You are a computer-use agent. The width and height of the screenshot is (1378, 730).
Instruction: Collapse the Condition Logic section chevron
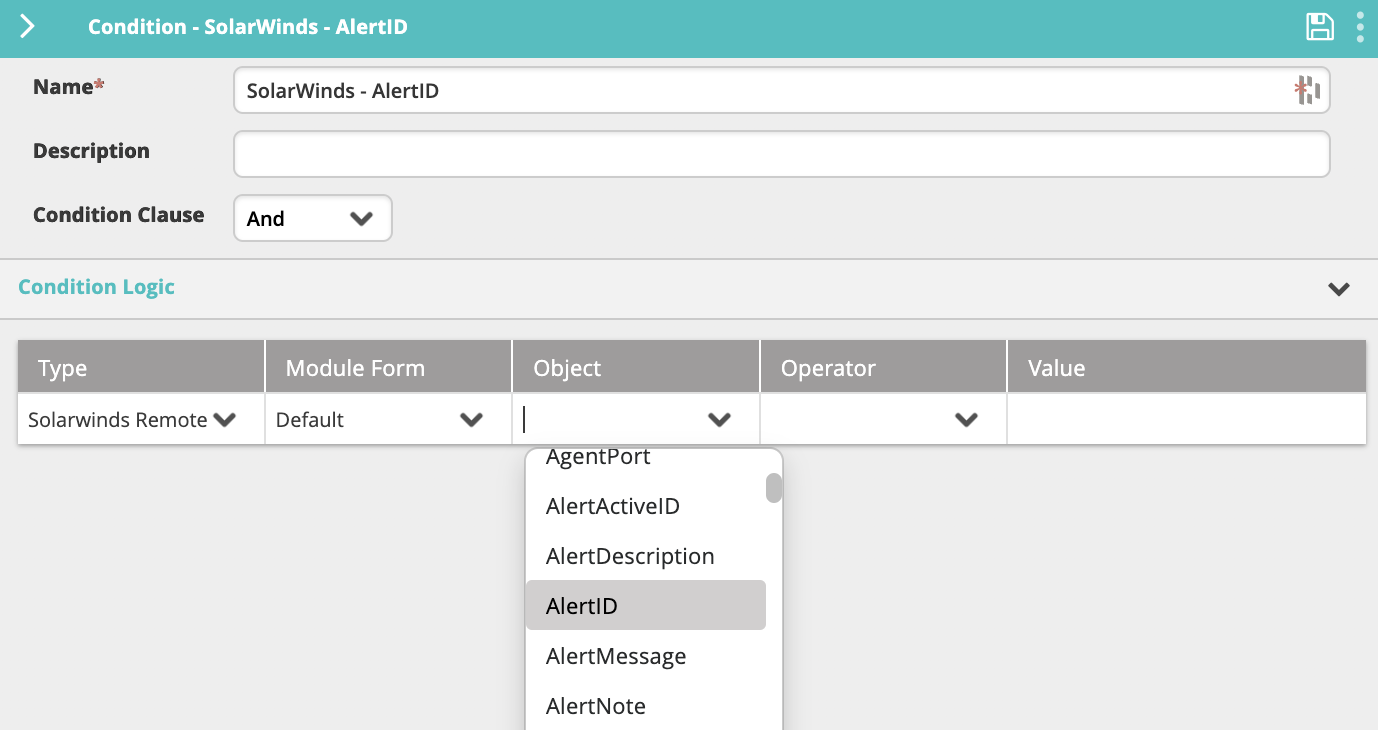point(1338,289)
